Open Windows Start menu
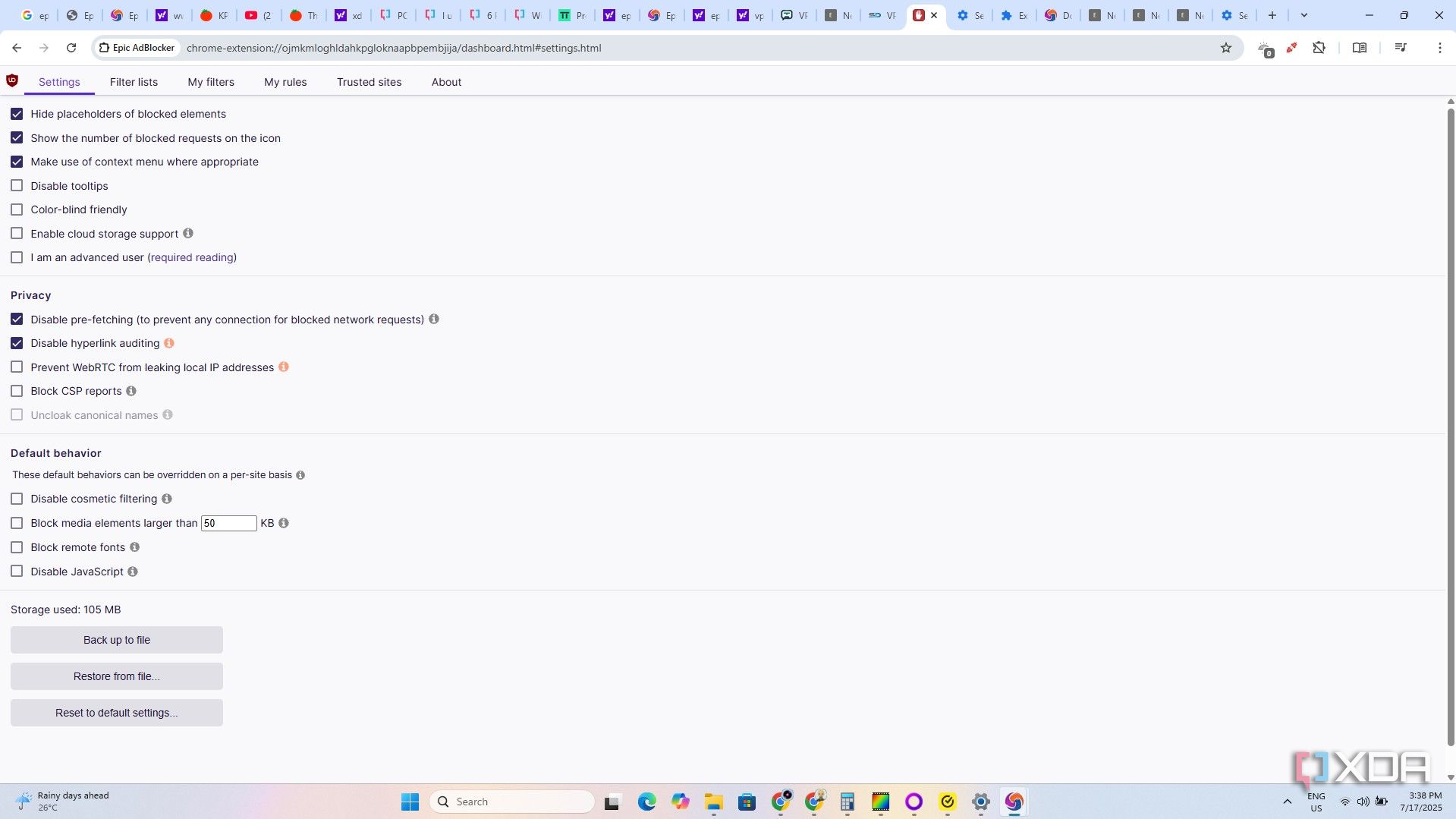The height and width of the screenshot is (819, 1456). [410, 802]
